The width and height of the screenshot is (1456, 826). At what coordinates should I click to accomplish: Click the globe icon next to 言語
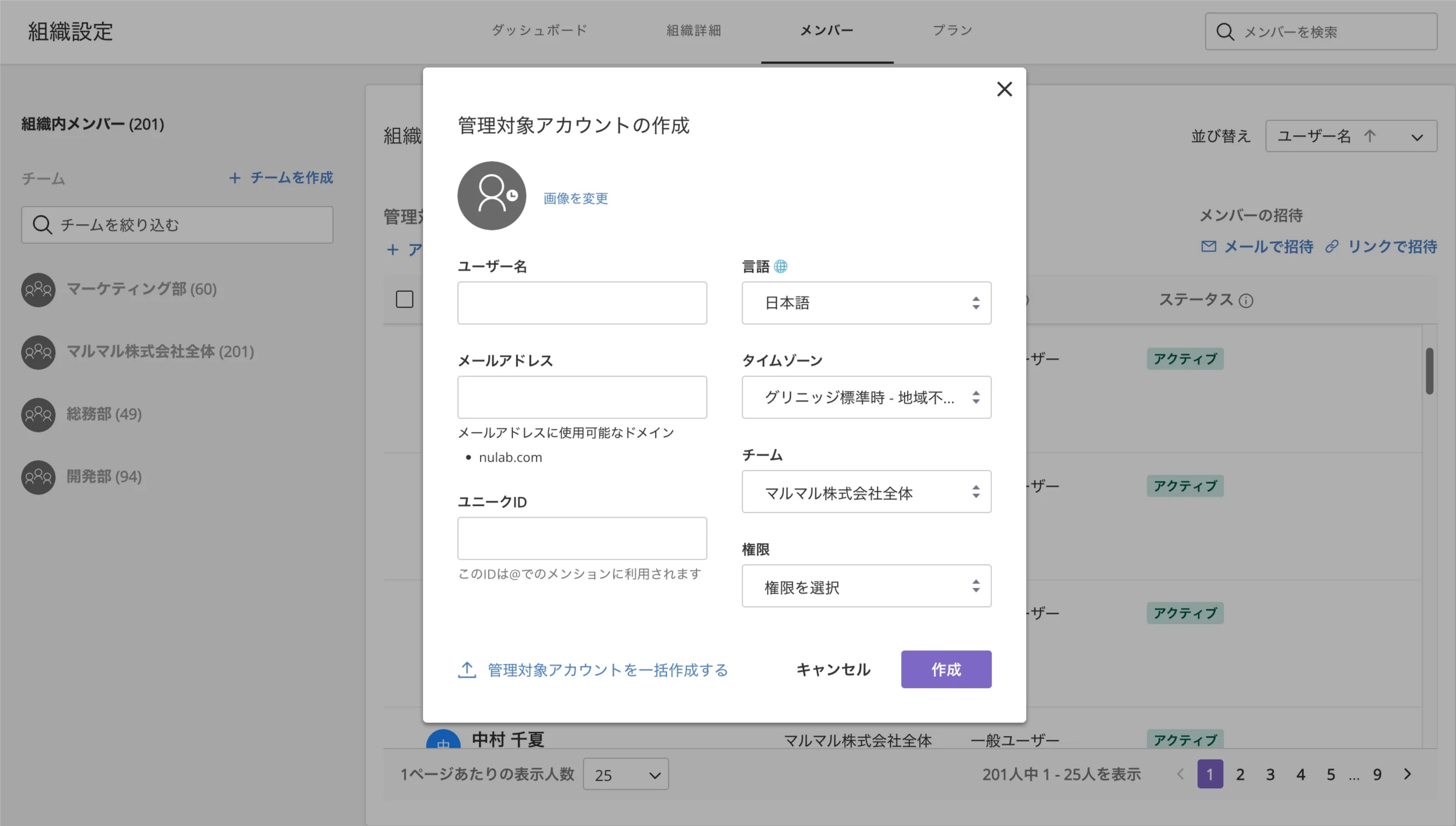pyautogui.click(x=781, y=266)
